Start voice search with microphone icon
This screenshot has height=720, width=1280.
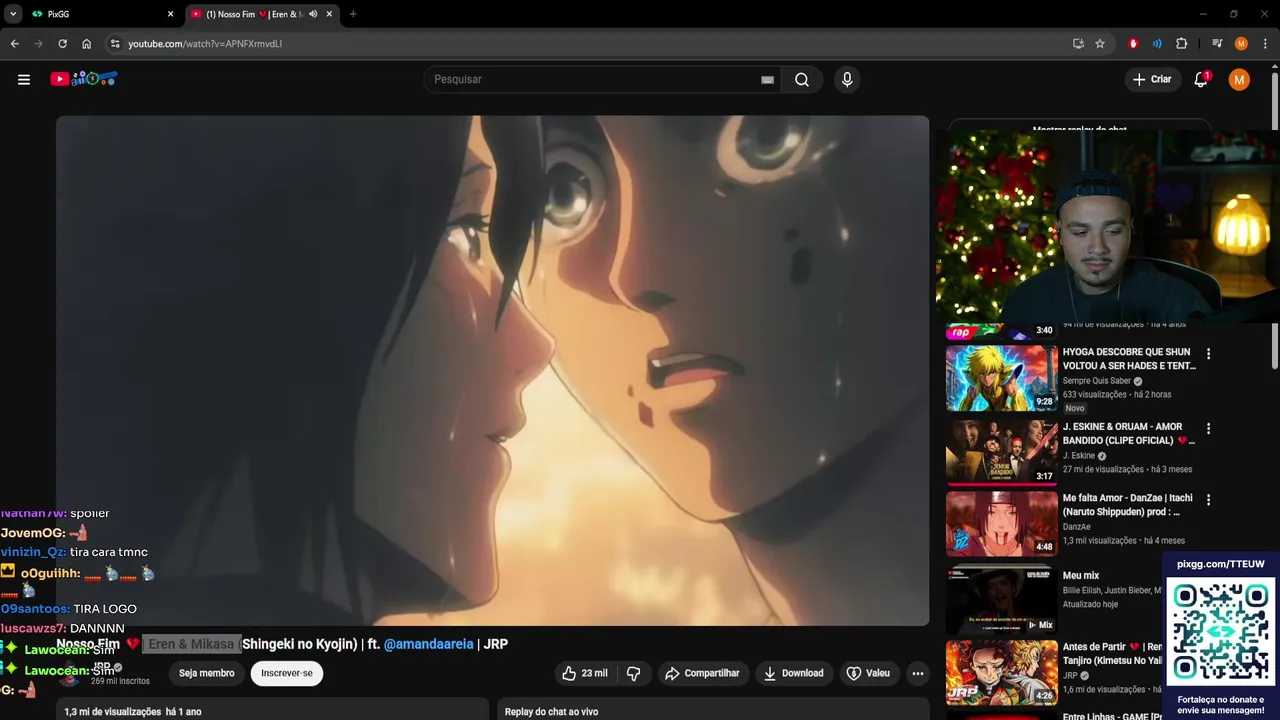click(x=847, y=80)
